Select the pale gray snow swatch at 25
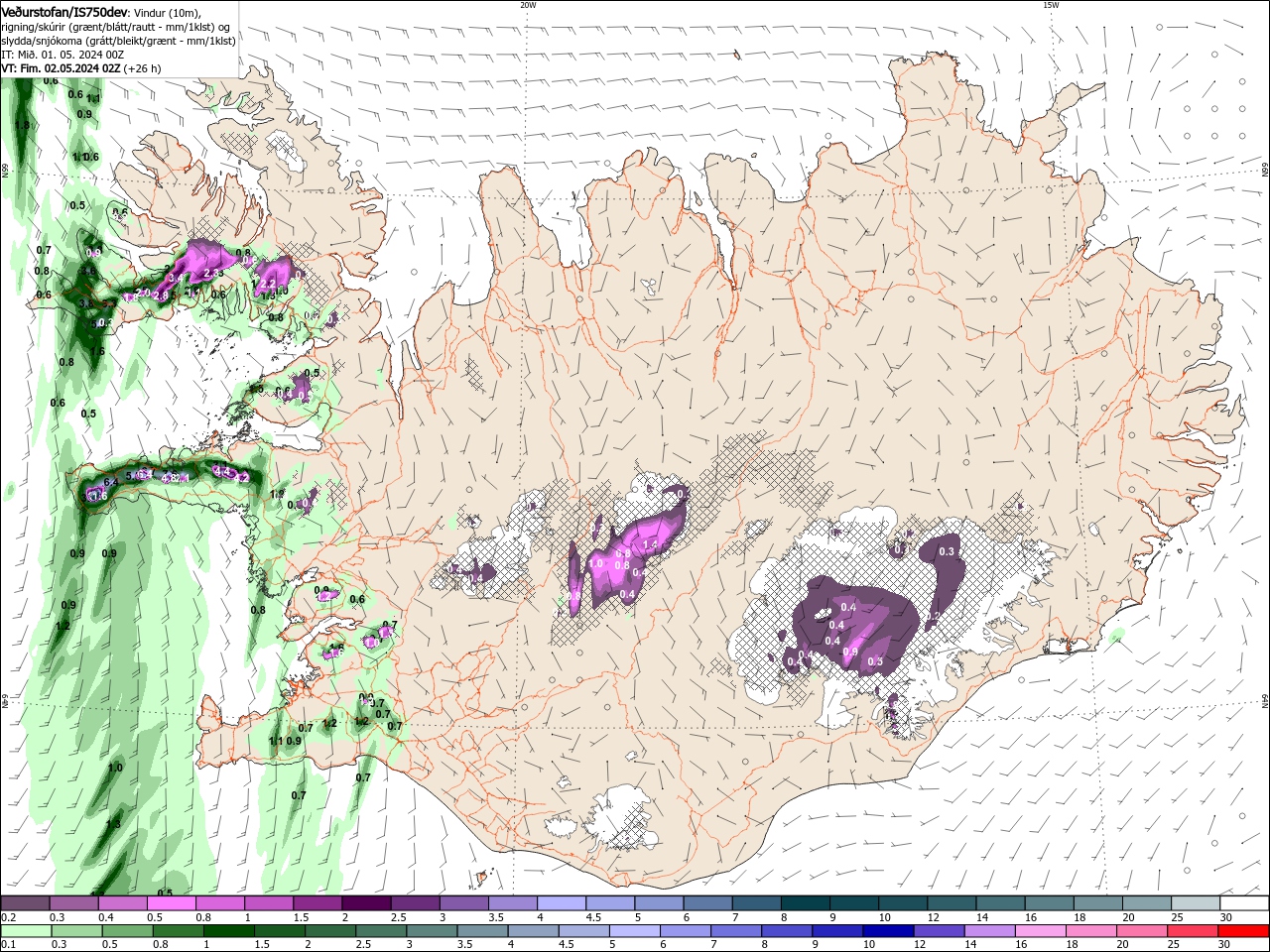This screenshot has width=1270, height=952. 1194,903
